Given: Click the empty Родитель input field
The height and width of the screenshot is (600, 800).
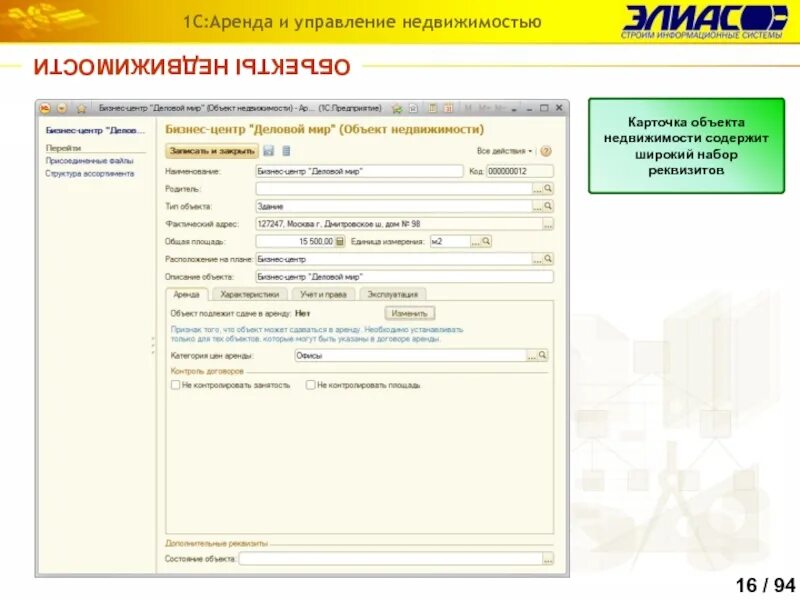Looking at the screenshot, I should coord(394,189).
